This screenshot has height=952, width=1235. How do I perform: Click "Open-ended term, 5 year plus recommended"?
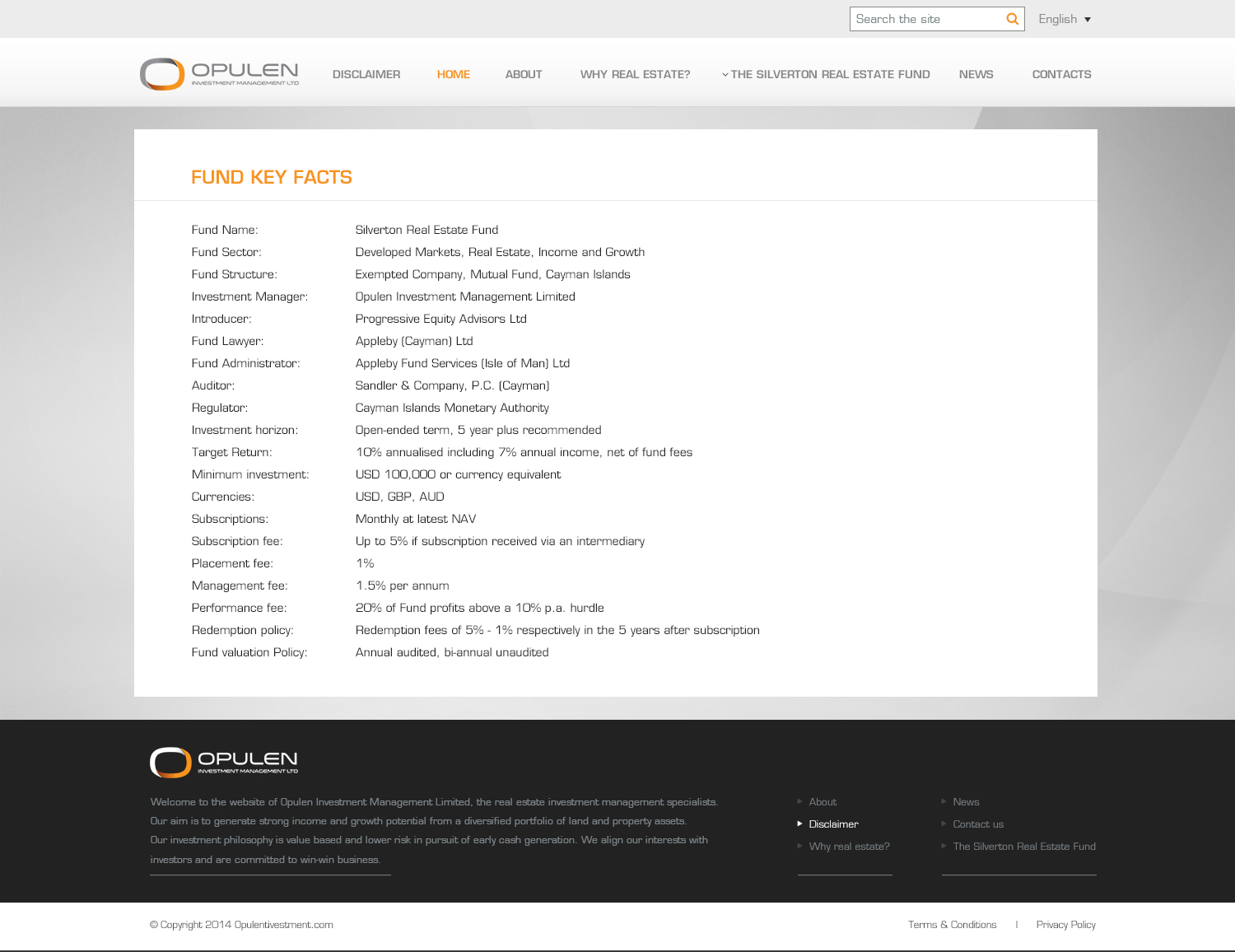point(478,430)
